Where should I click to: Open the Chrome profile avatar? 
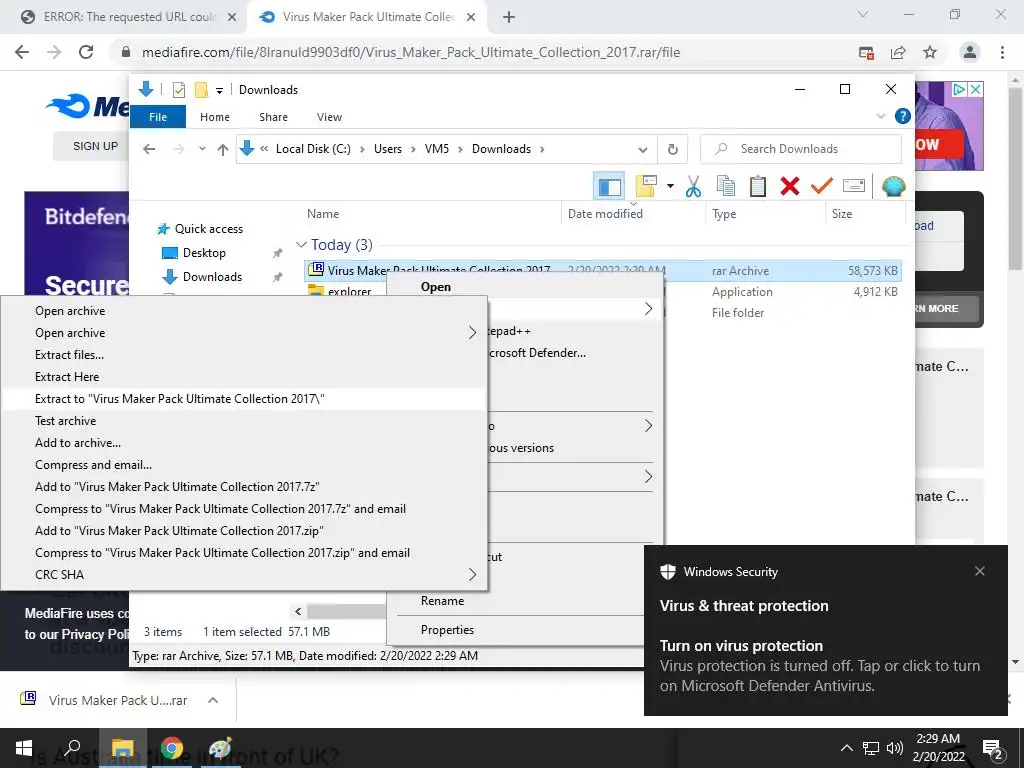[x=970, y=52]
